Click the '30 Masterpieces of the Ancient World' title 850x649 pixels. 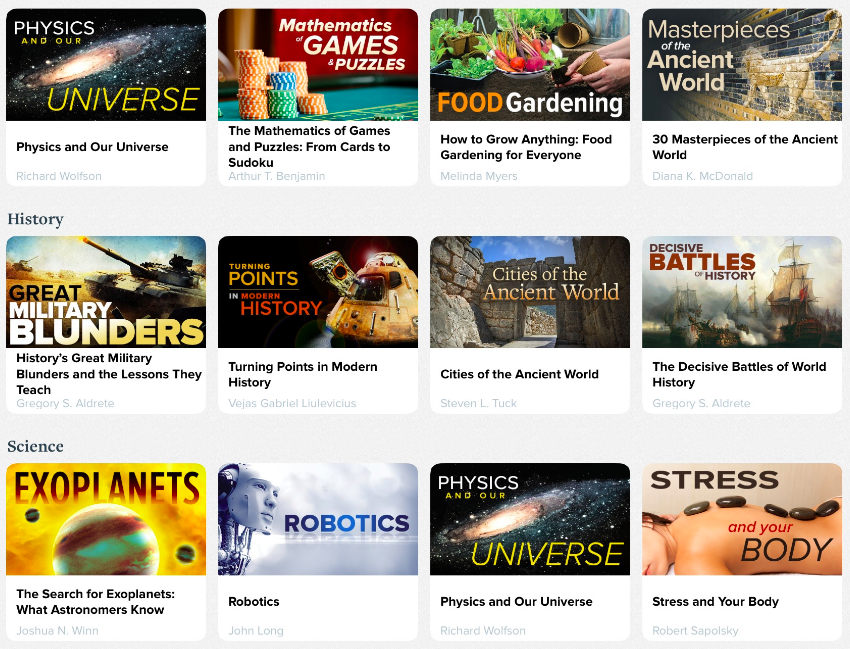click(745, 147)
